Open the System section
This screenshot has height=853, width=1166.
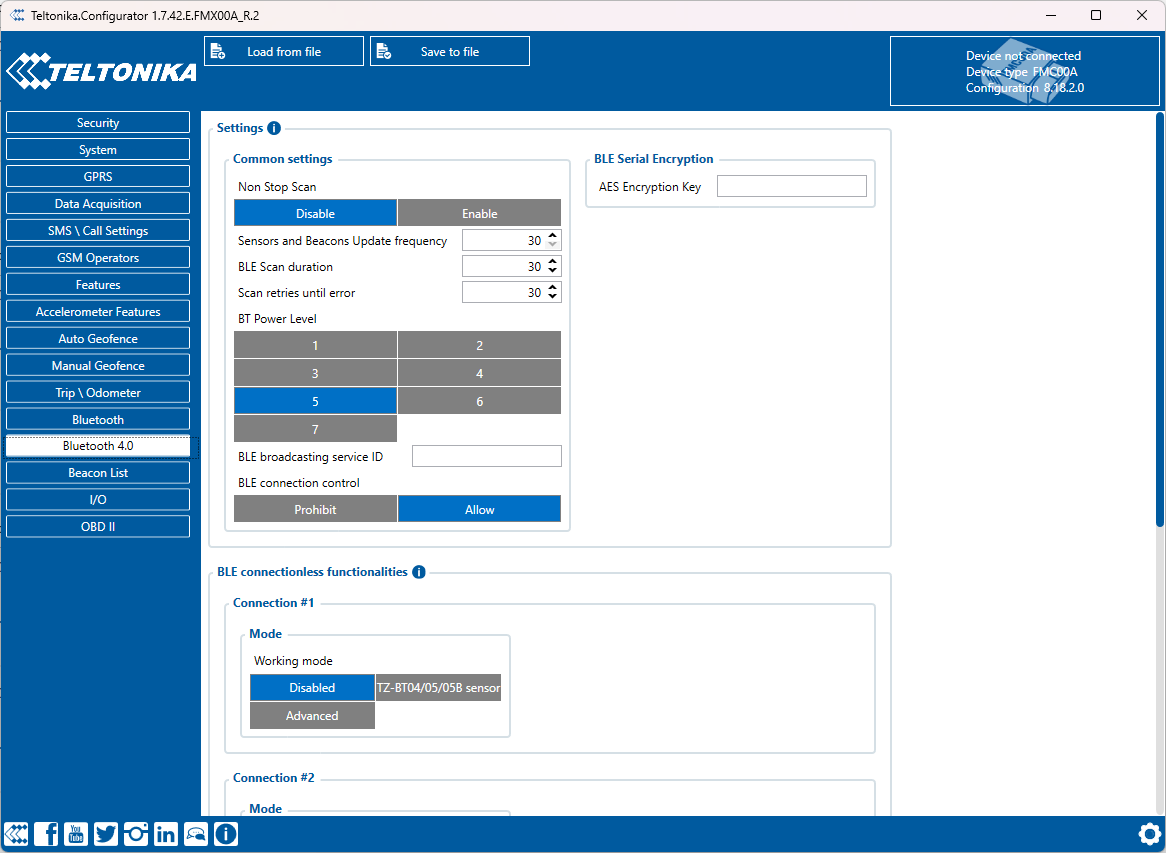(98, 149)
